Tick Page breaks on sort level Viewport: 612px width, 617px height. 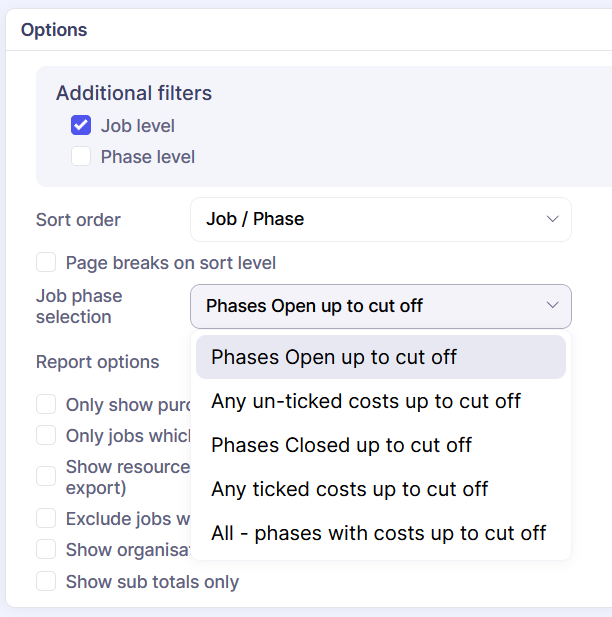click(46, 263)
